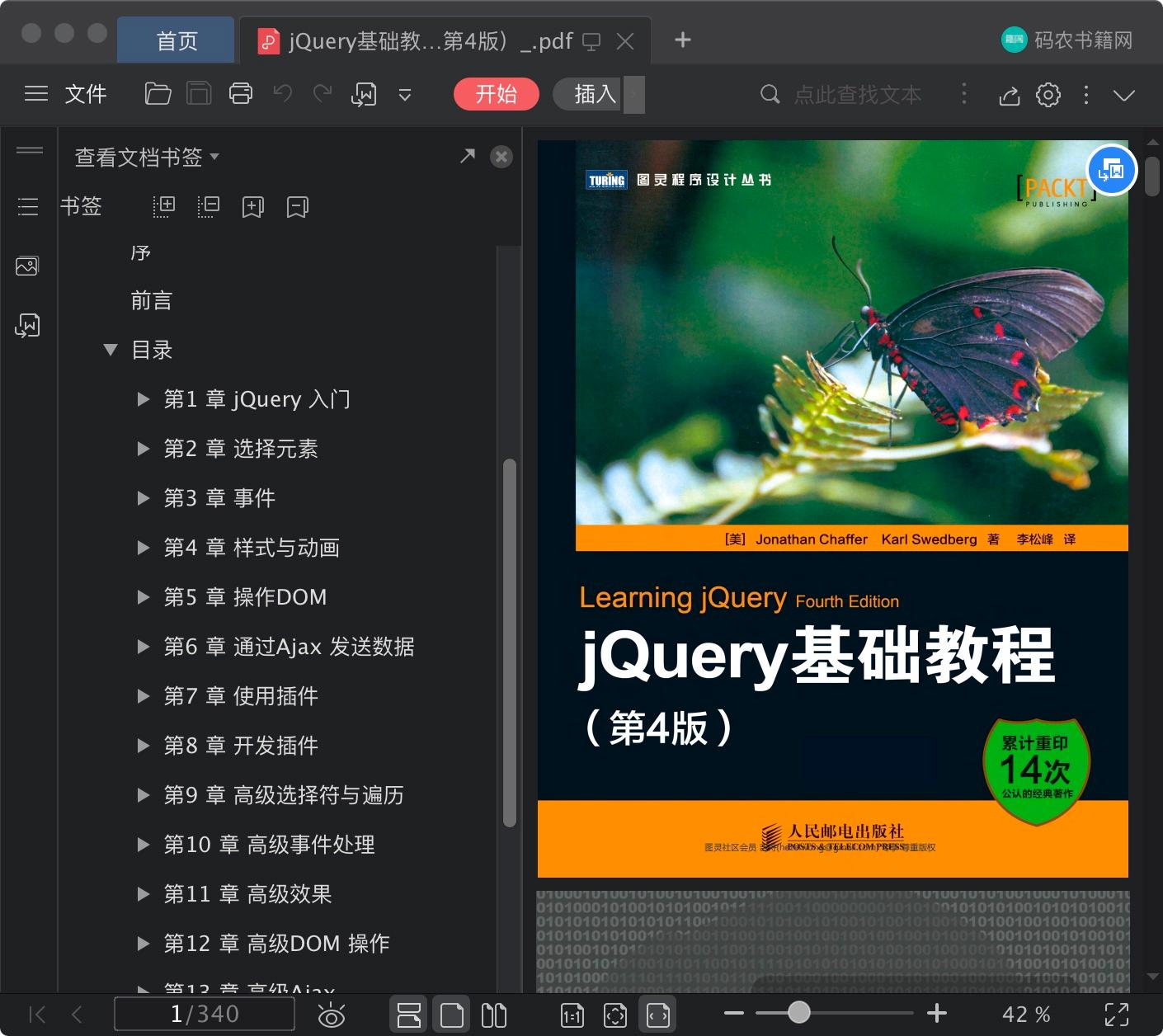Click the collapse all bookmarks icon

pyautogui.click(x=209, y=206)
